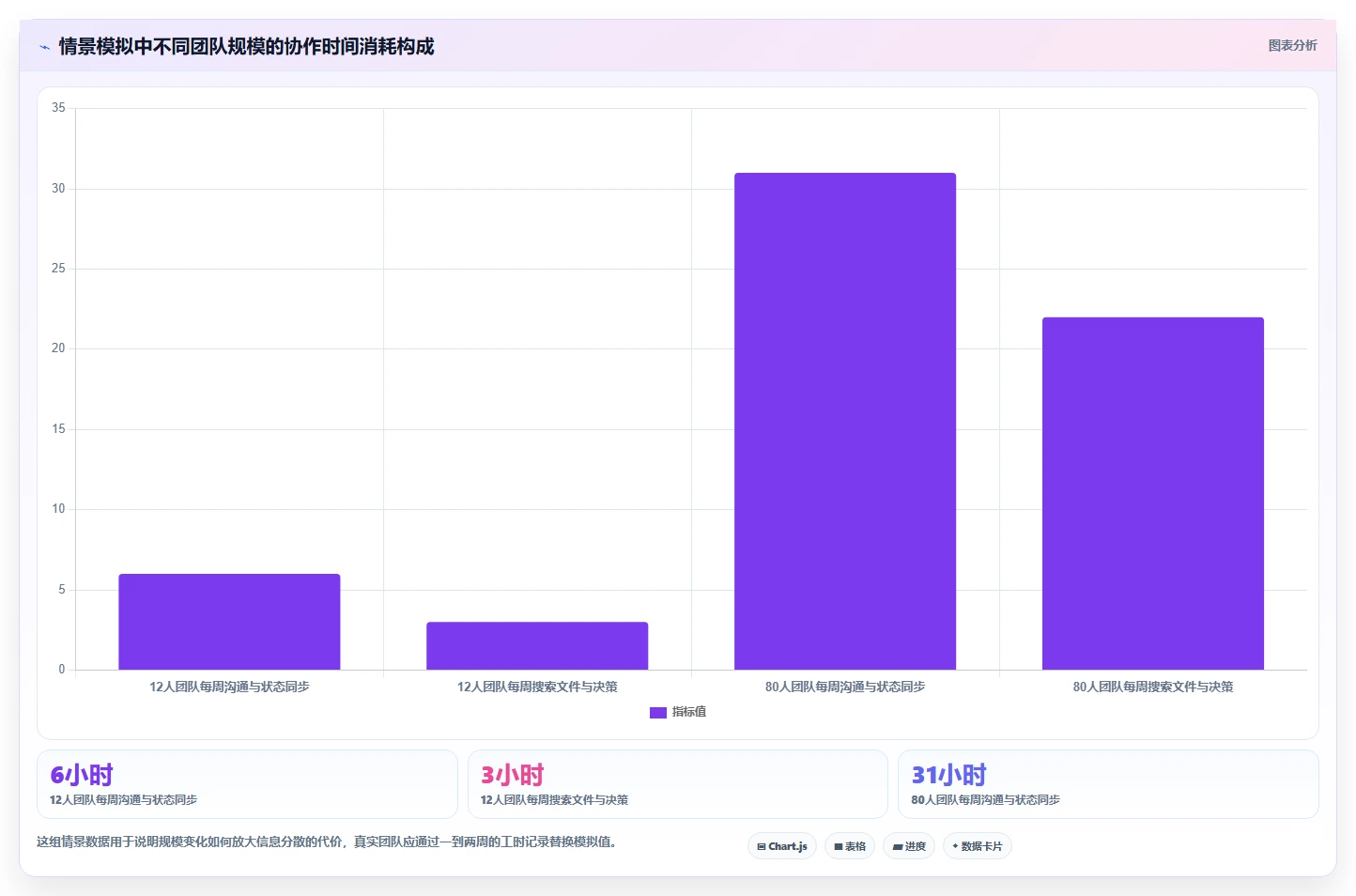This screenshot has width=1356, height=896.
Task: Click the 图表分析 label
Action: pyautogui.click(x=1292, y=45)
